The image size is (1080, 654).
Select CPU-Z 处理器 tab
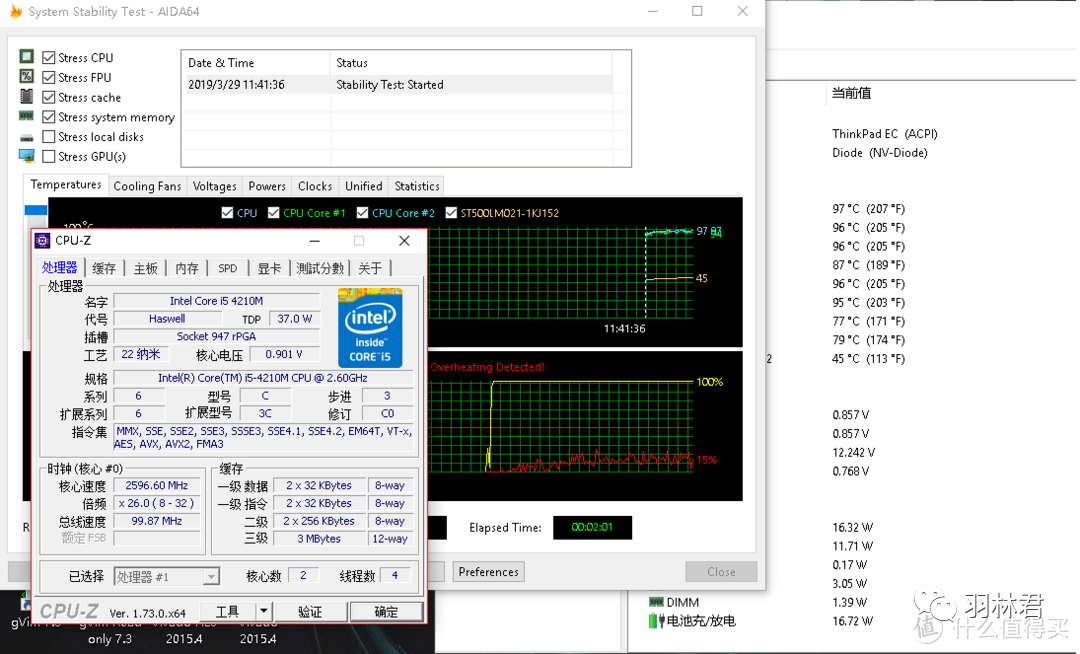[x=60, y=267]
